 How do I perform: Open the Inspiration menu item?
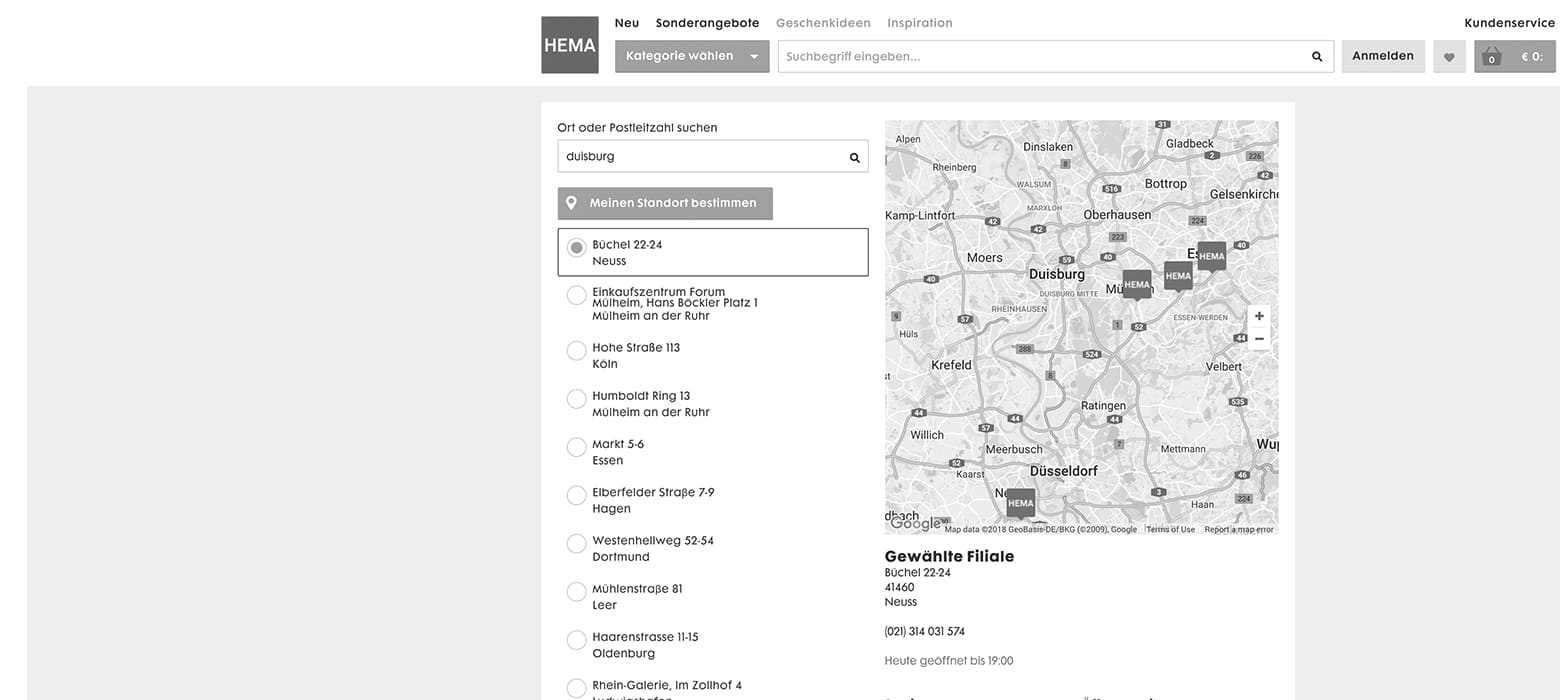click(x=920, y=23)
